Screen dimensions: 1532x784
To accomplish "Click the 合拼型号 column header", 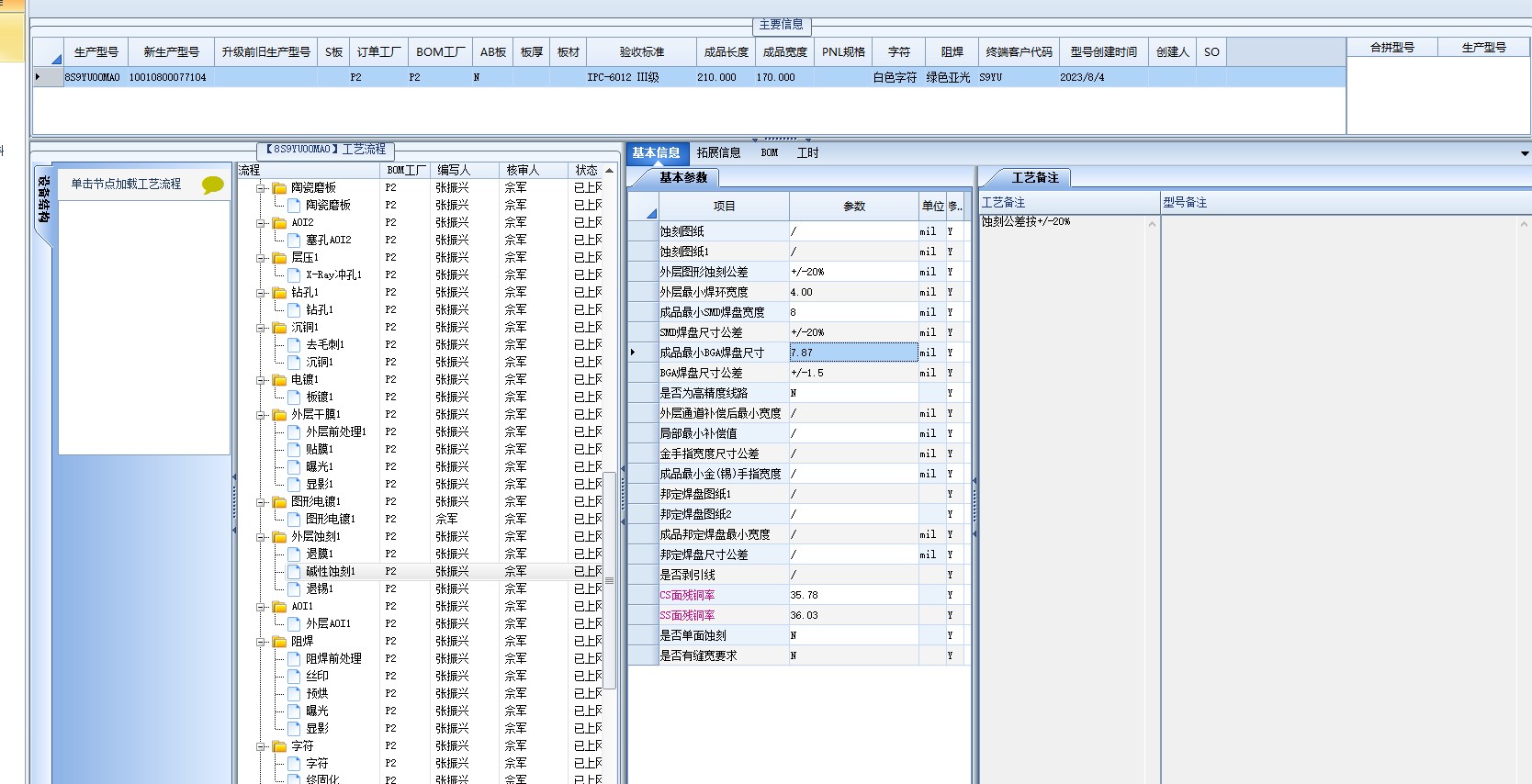I will pos(1392,47).
